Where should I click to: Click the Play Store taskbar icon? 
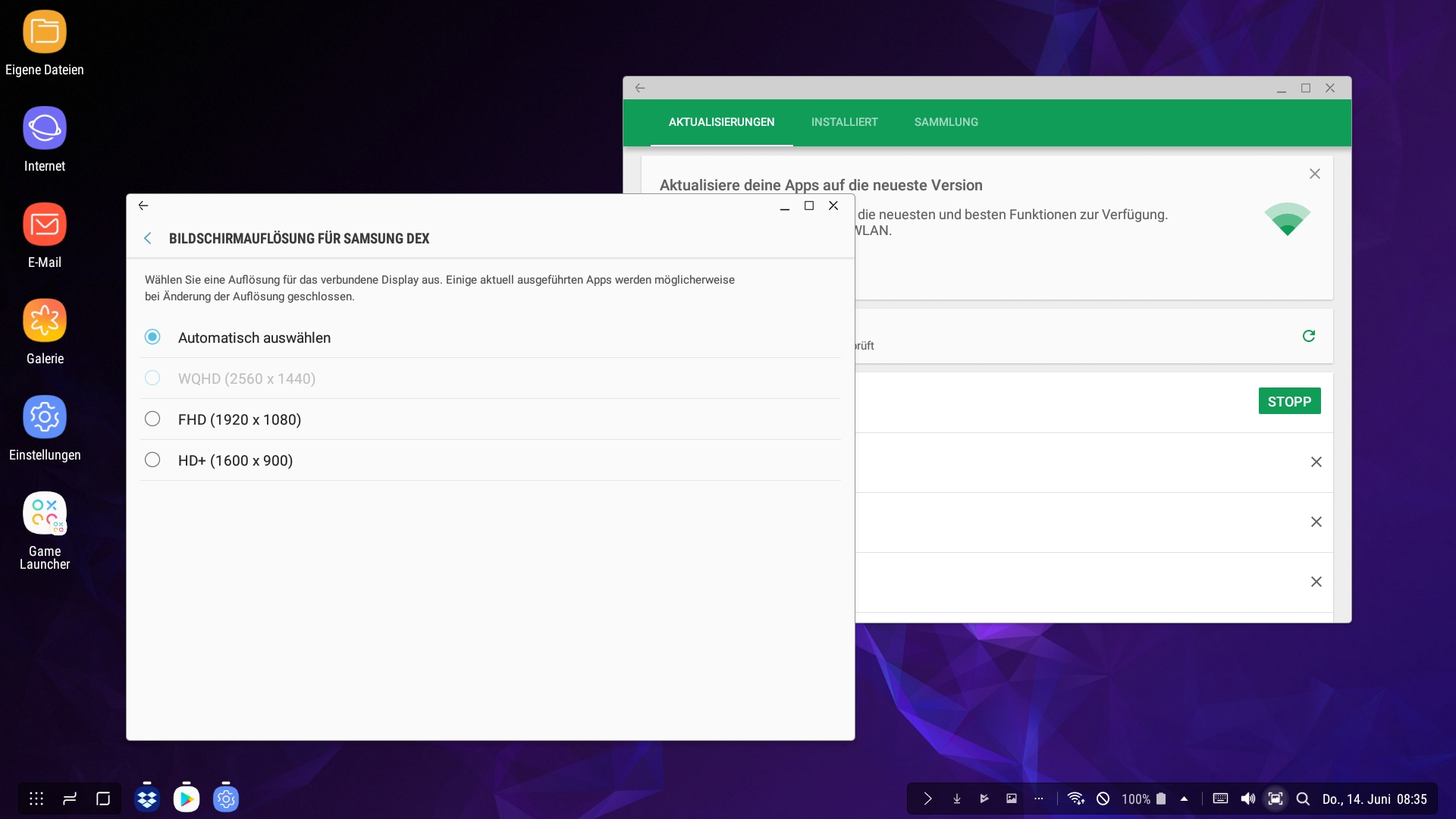pos(187,799)
